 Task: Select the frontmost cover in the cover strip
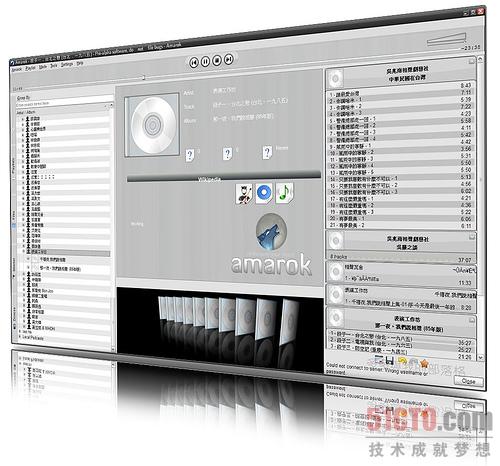[288, 322]
